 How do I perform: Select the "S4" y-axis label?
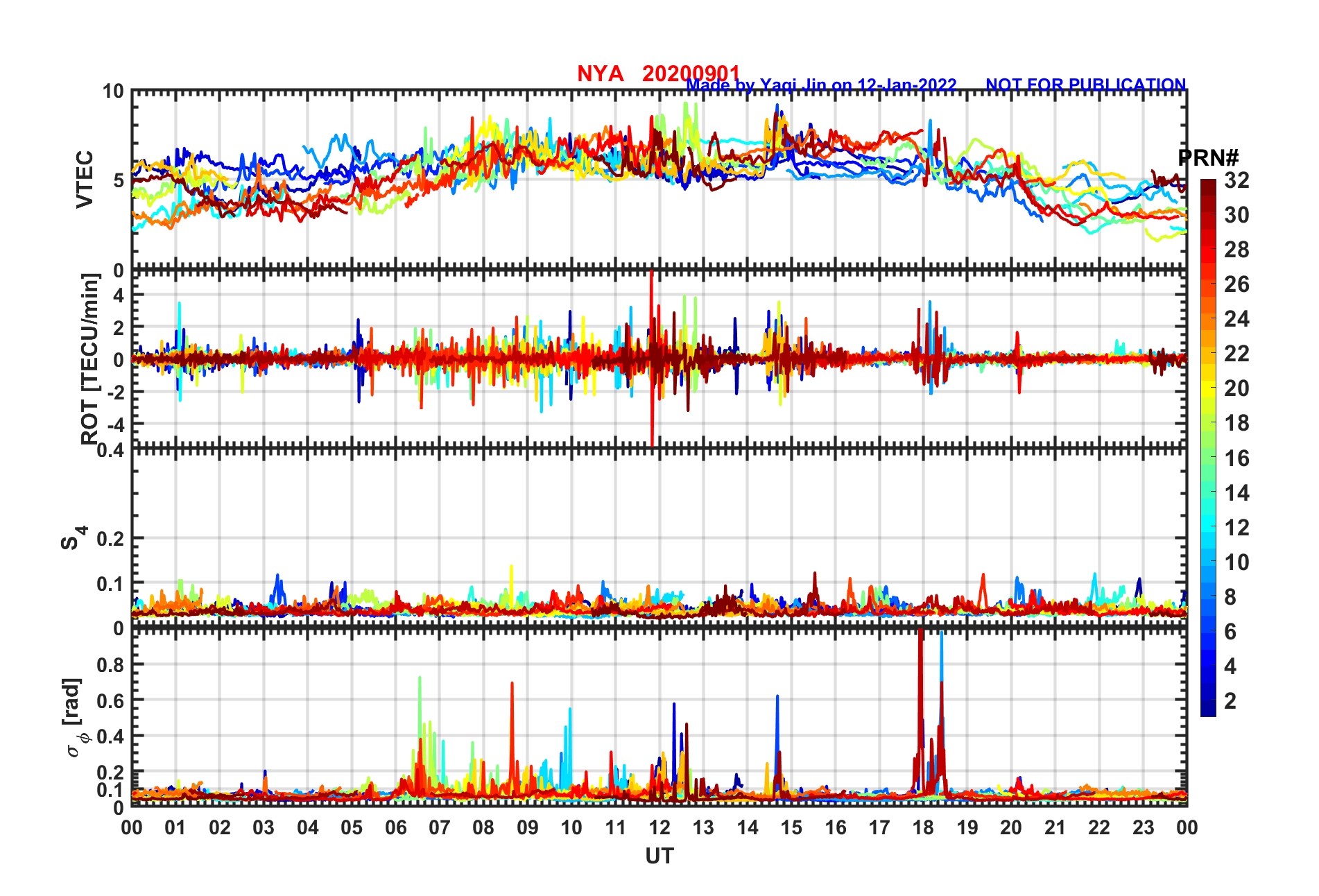pos(73,537)
